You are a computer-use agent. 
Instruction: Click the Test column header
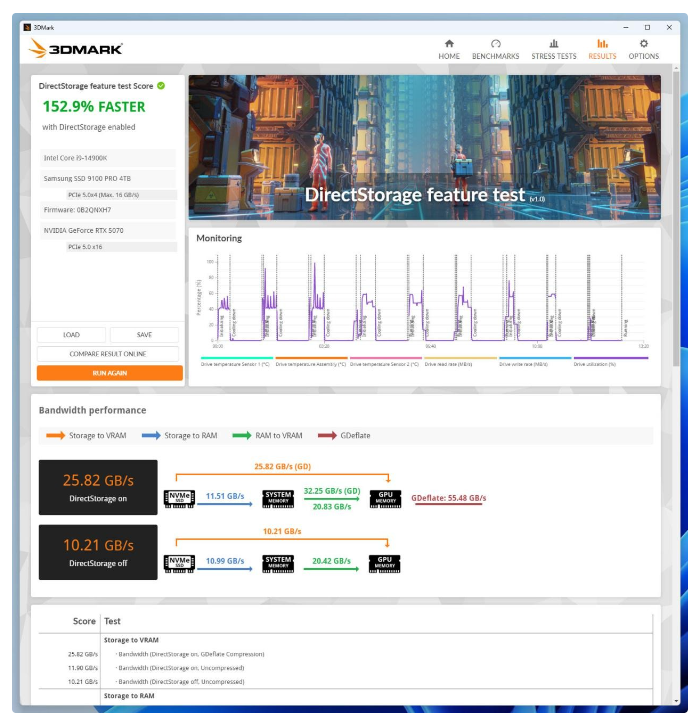click(x=112, y=621)
